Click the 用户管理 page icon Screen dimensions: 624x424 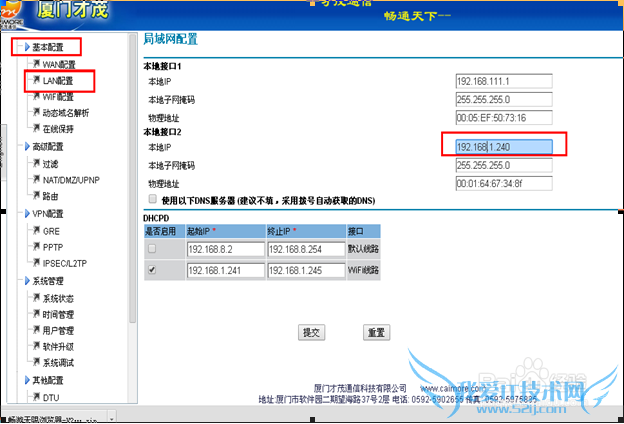[x=36, y=330]
